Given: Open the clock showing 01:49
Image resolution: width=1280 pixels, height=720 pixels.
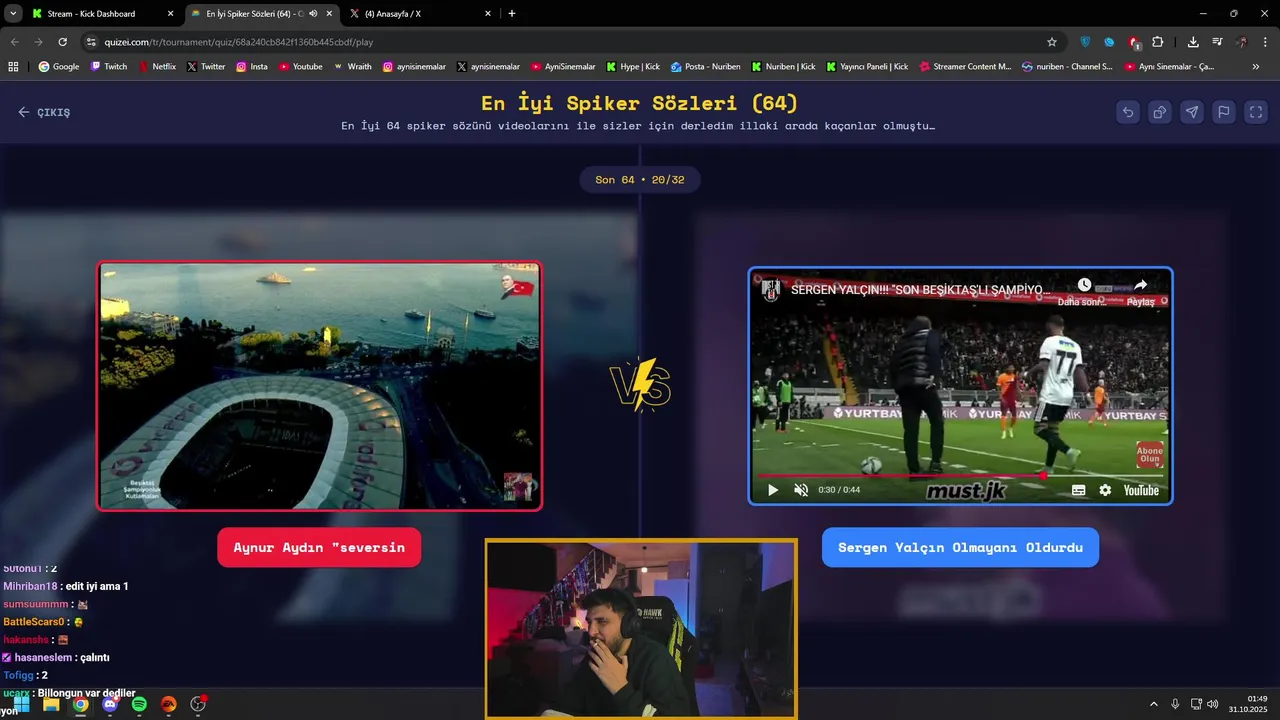Looking at the screenshot, I should pos(1250,703).
